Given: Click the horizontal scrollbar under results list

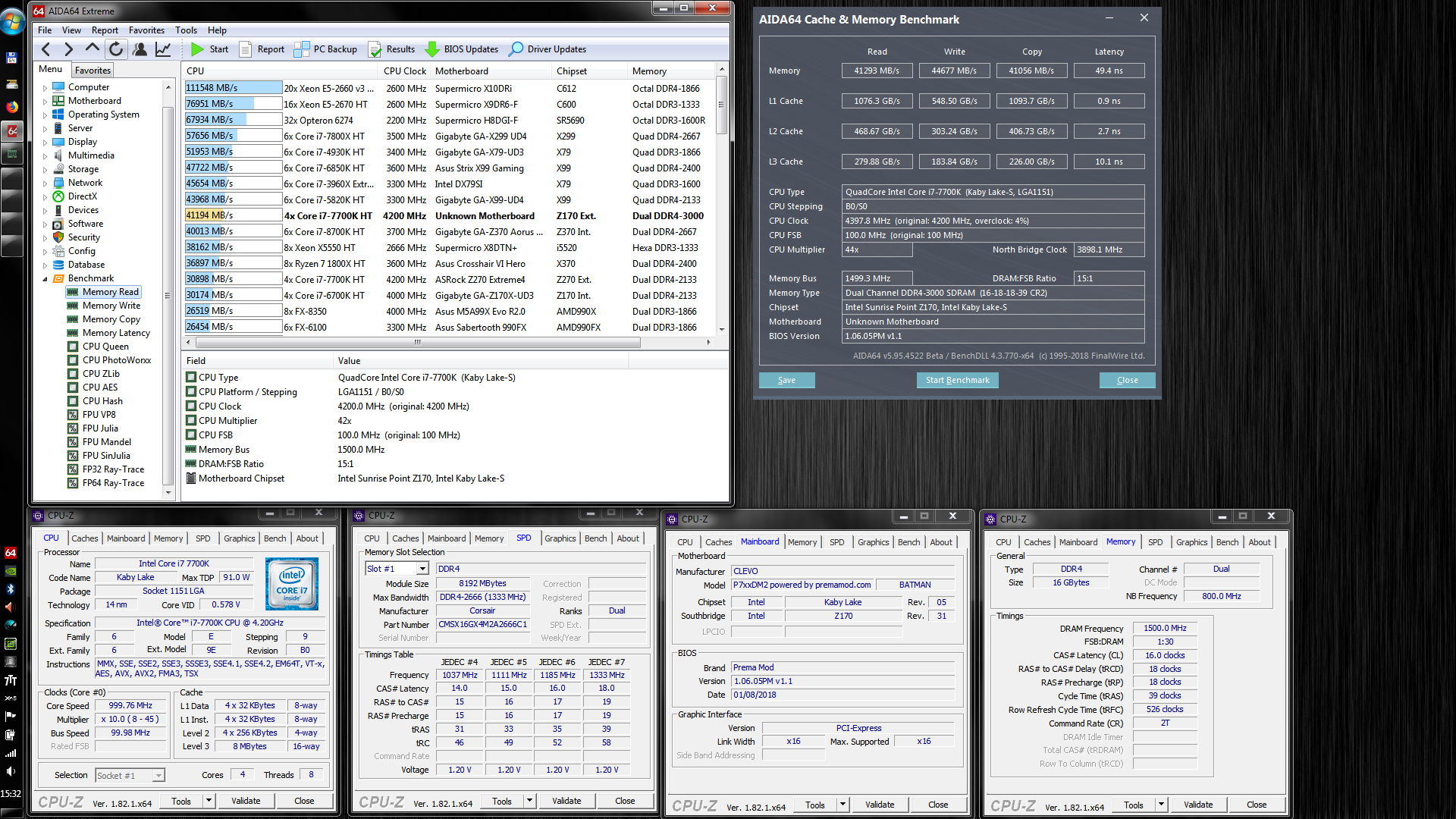Looking at the screenshot, I should pos(417,343).
